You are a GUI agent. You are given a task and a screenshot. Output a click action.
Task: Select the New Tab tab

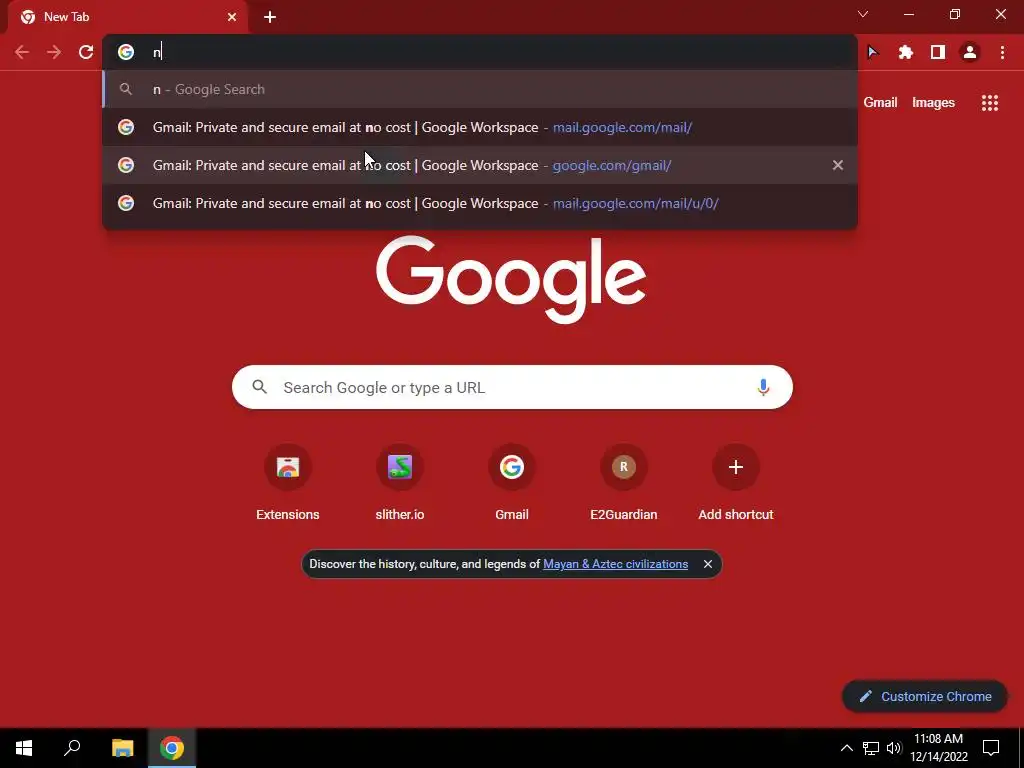point(127,17)
